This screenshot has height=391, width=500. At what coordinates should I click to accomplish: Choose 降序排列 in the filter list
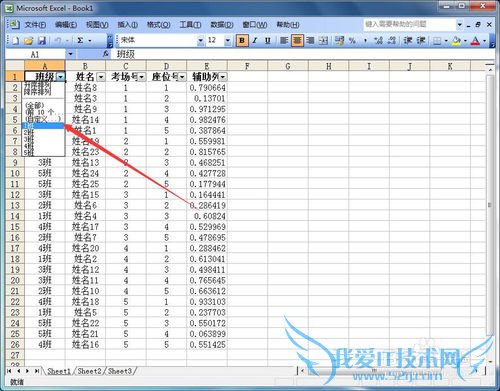click(x=43, y=92)
